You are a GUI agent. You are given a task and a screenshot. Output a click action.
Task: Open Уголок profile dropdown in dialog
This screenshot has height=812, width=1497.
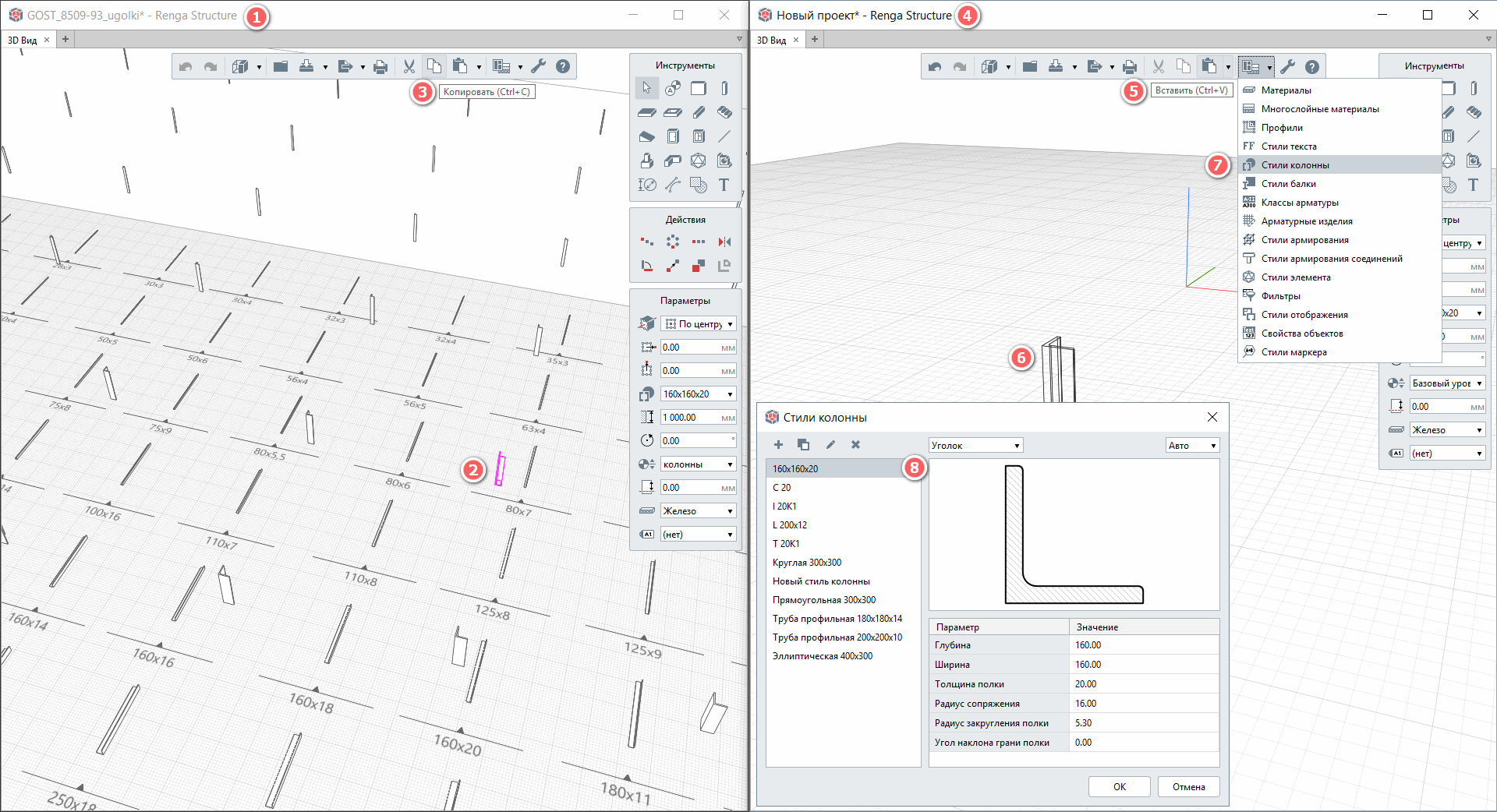(x=976, y=446)
